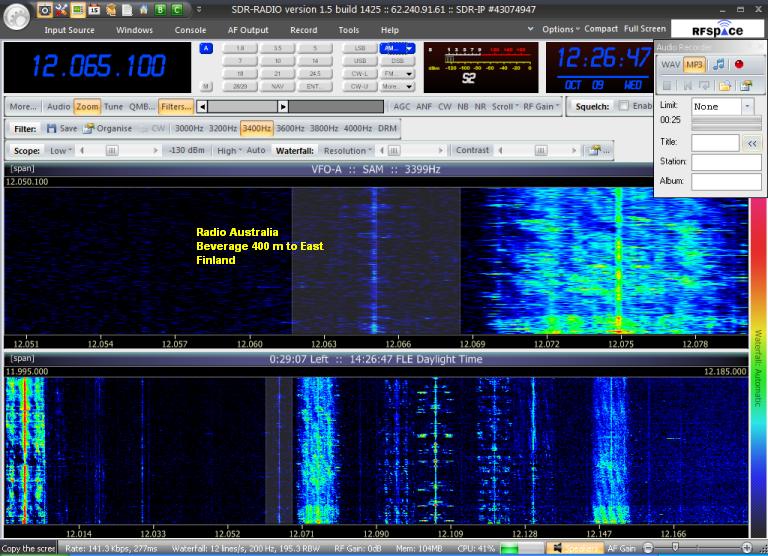This screenshot has width=768, height=556.
Task: Select CW-L mode
Action: (360, 73)
